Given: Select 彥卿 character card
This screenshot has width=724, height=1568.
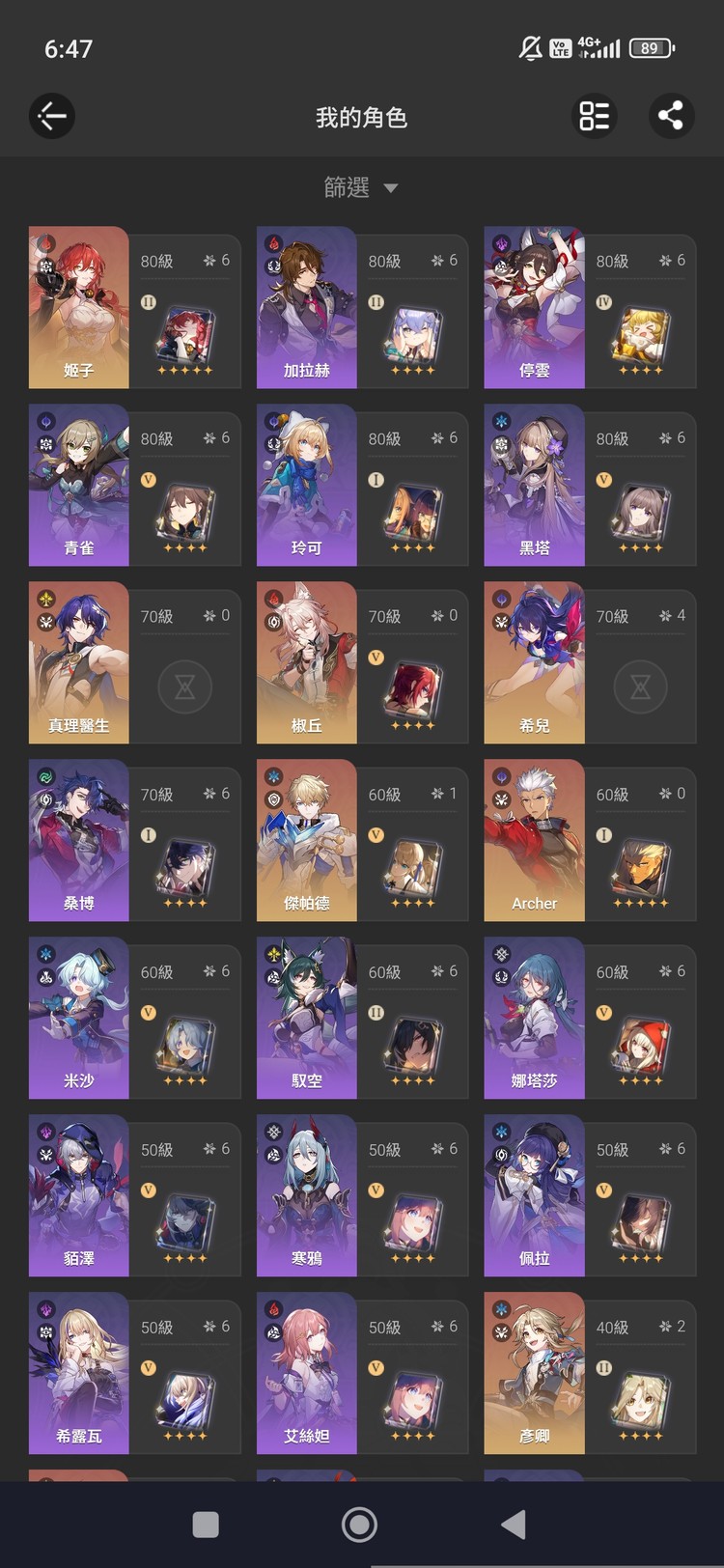Looking at the screenshot, I should click(x=590, y=1374).
